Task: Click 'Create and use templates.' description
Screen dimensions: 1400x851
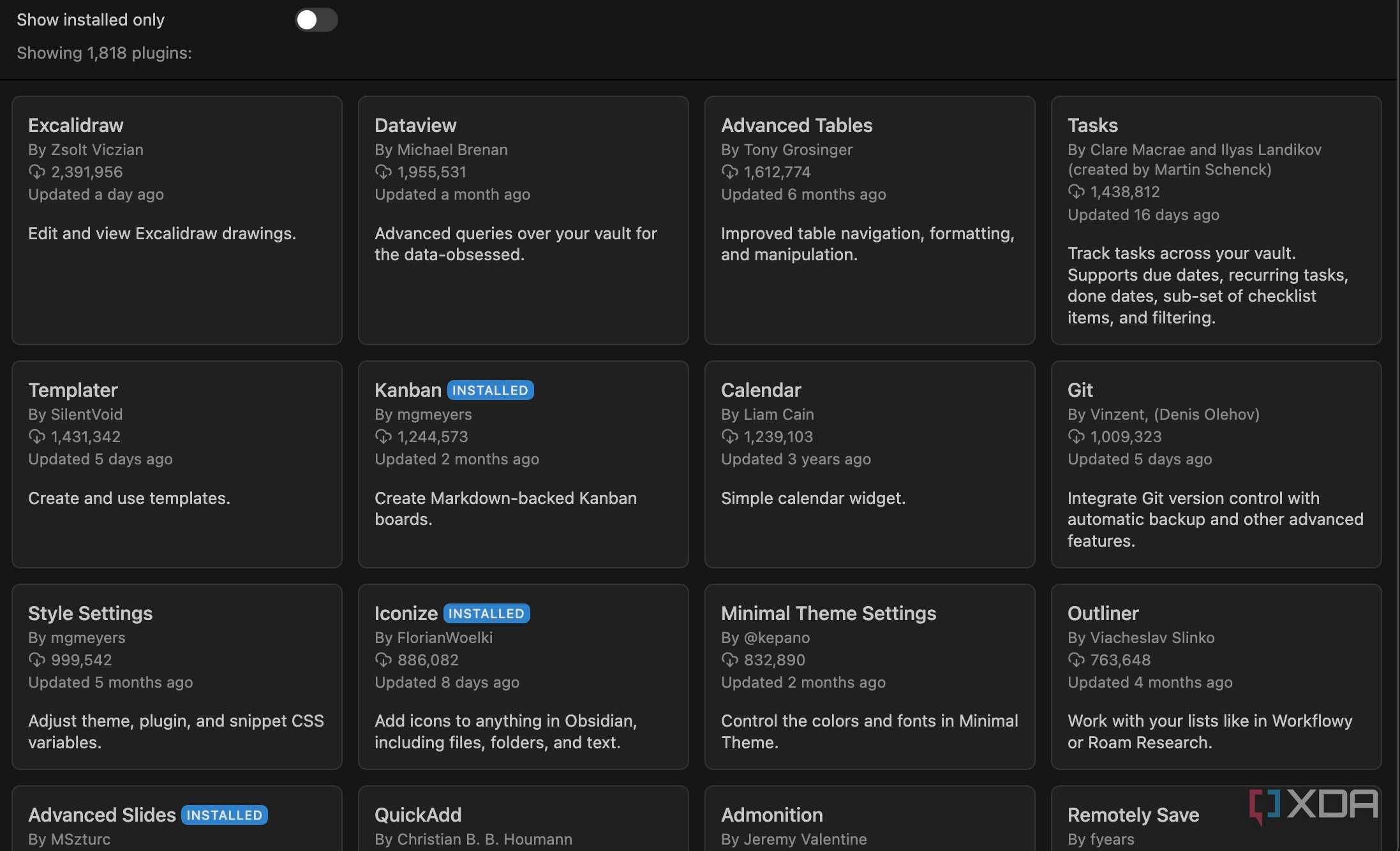Action: (x=129, y=498)
